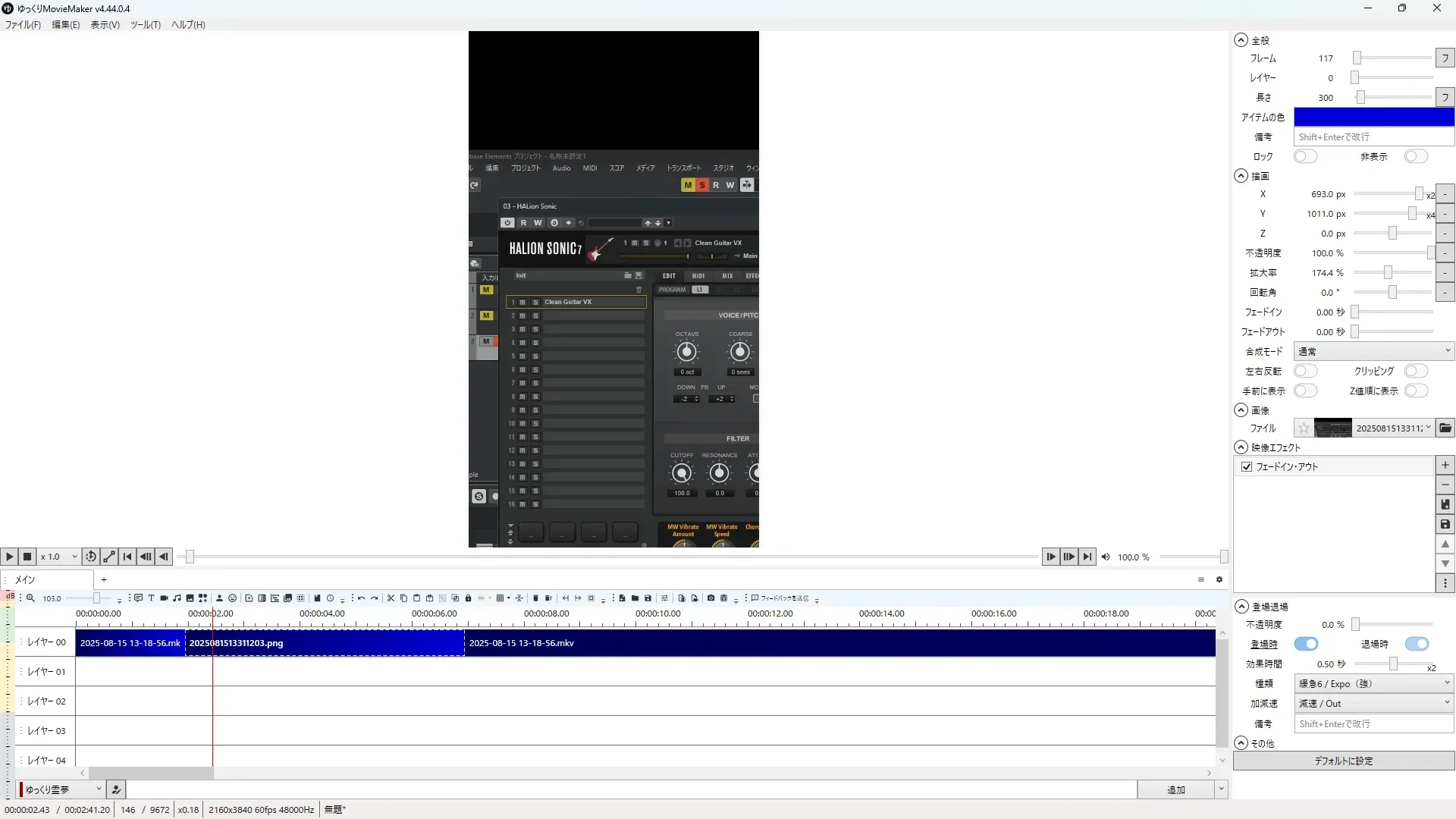1456x819 pixels.
Task: Uncheck the フェードイン・アウト effect checkbox
Action: pos(1247,467)
